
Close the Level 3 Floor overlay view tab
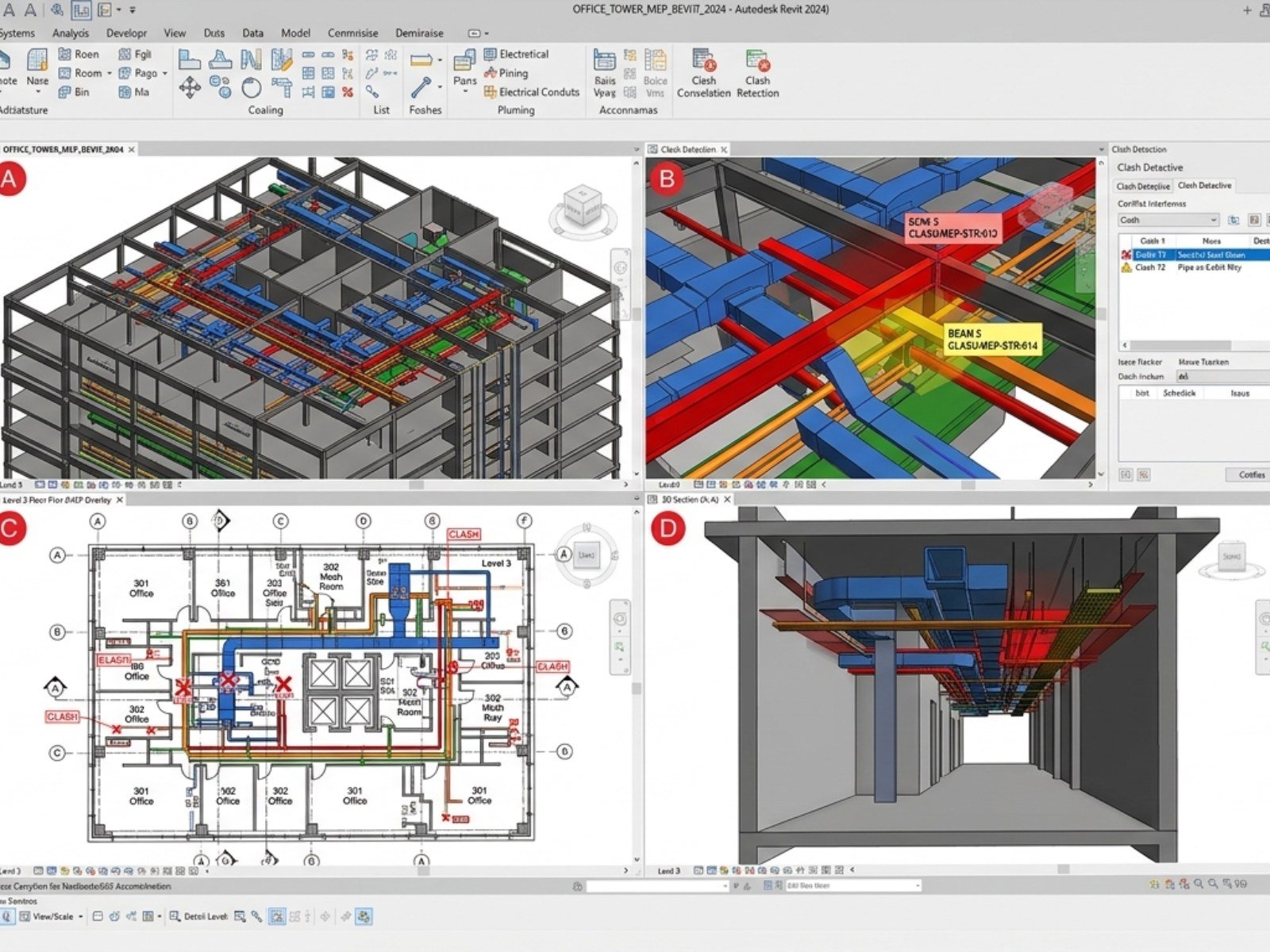pyautogui.click(x=120, y=500)
